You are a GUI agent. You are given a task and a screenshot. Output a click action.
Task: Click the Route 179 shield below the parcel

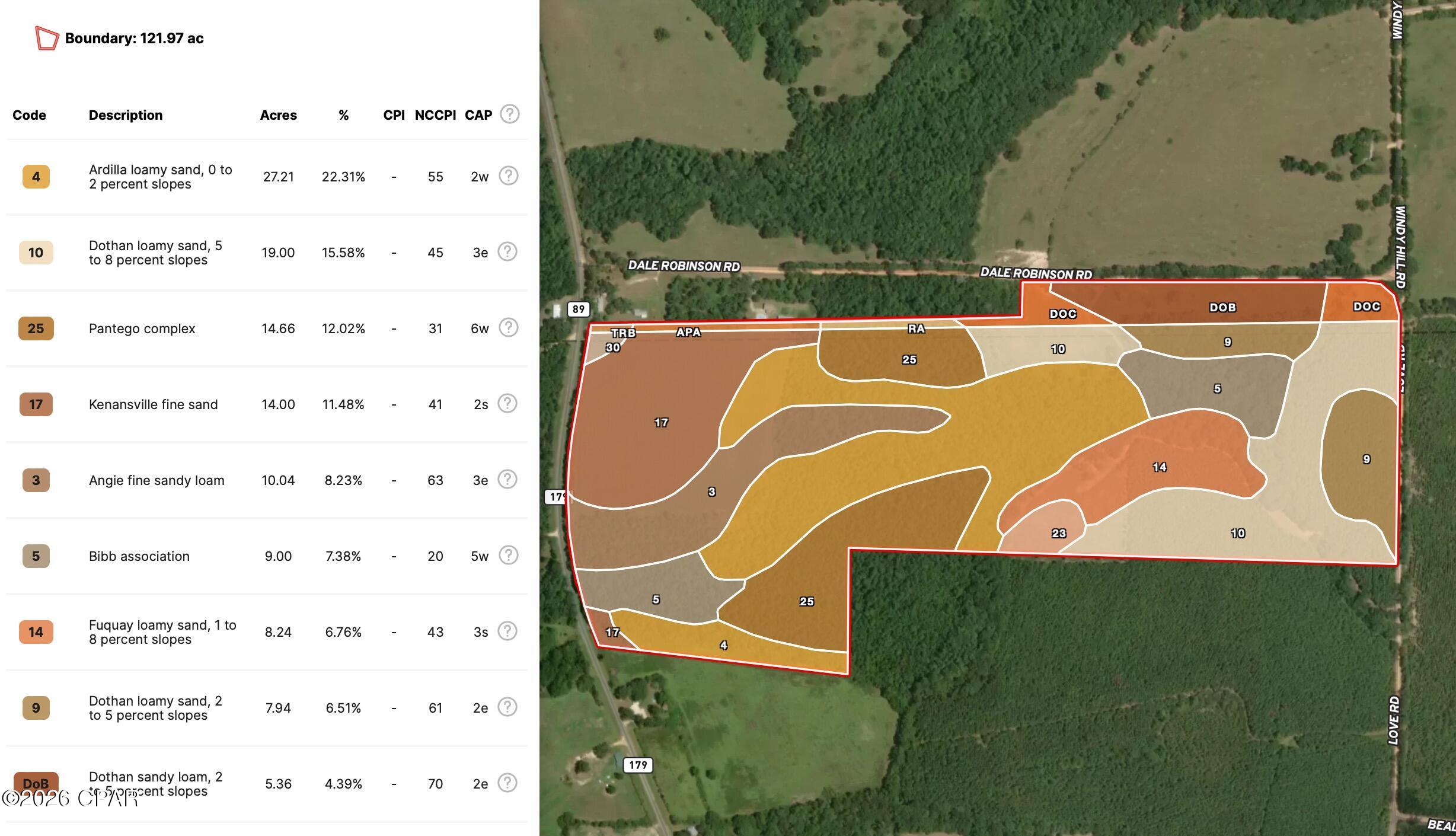tap(638, 765)
